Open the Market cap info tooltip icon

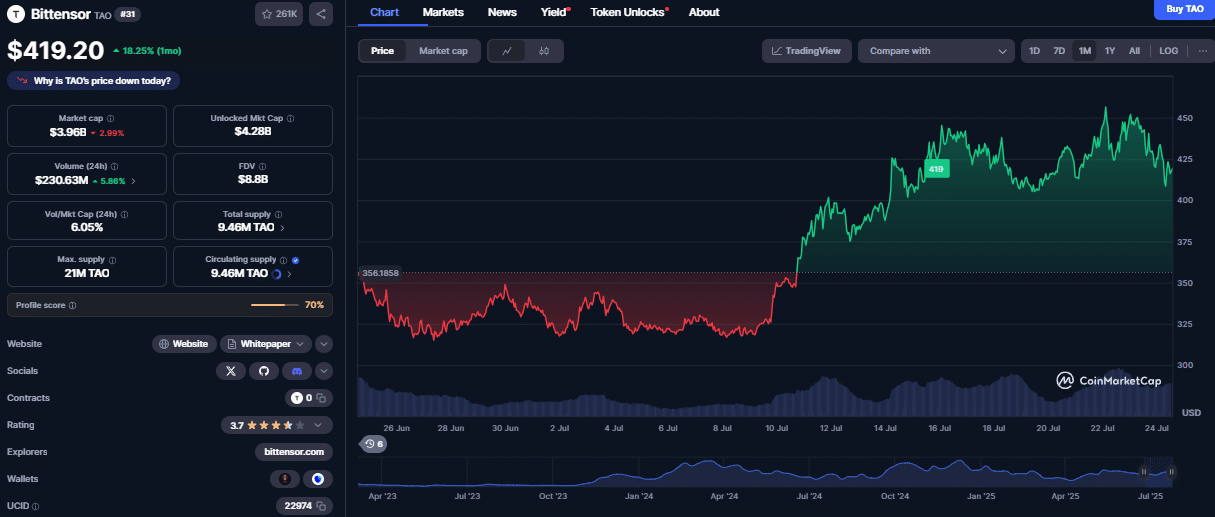[110, 118]
